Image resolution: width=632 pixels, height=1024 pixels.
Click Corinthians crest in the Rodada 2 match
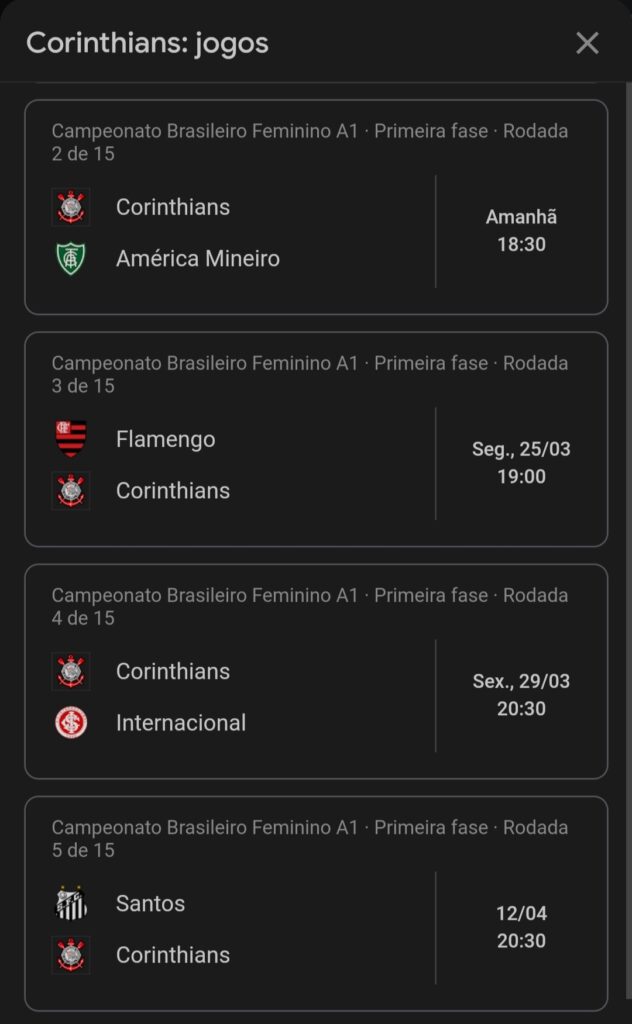71,207
